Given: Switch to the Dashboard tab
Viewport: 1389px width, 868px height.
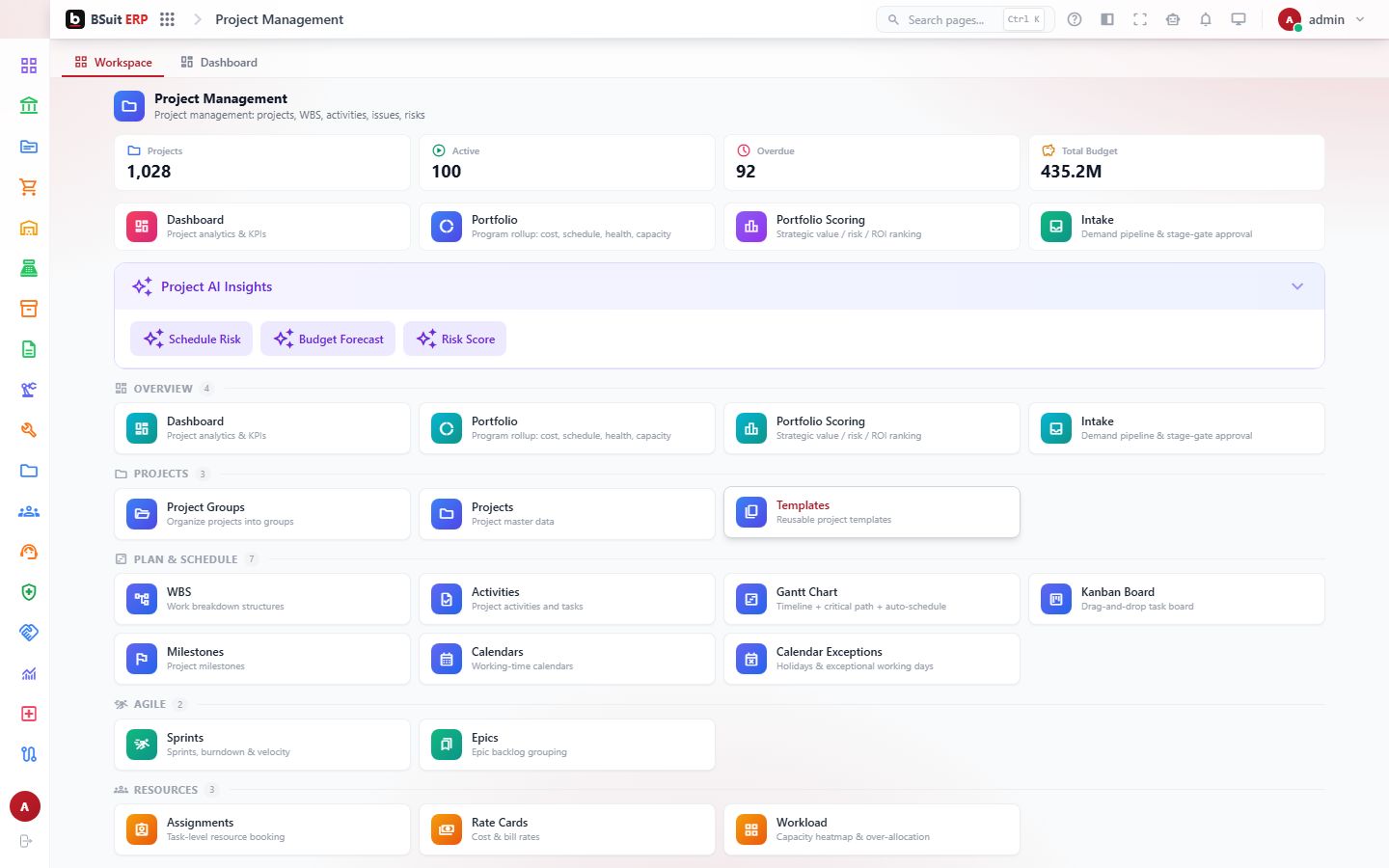Looking at the screenshot, I should (219, 63).
